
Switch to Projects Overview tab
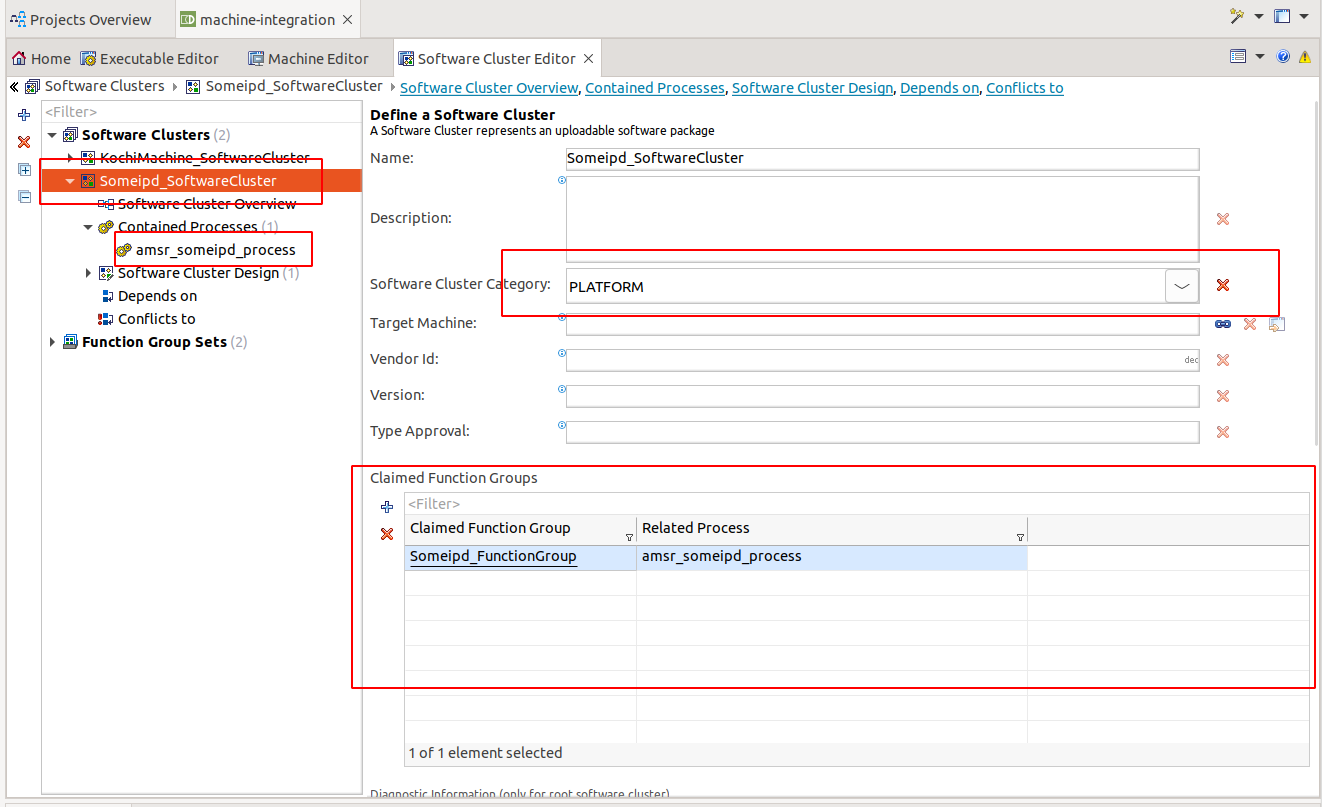(81, 20)
